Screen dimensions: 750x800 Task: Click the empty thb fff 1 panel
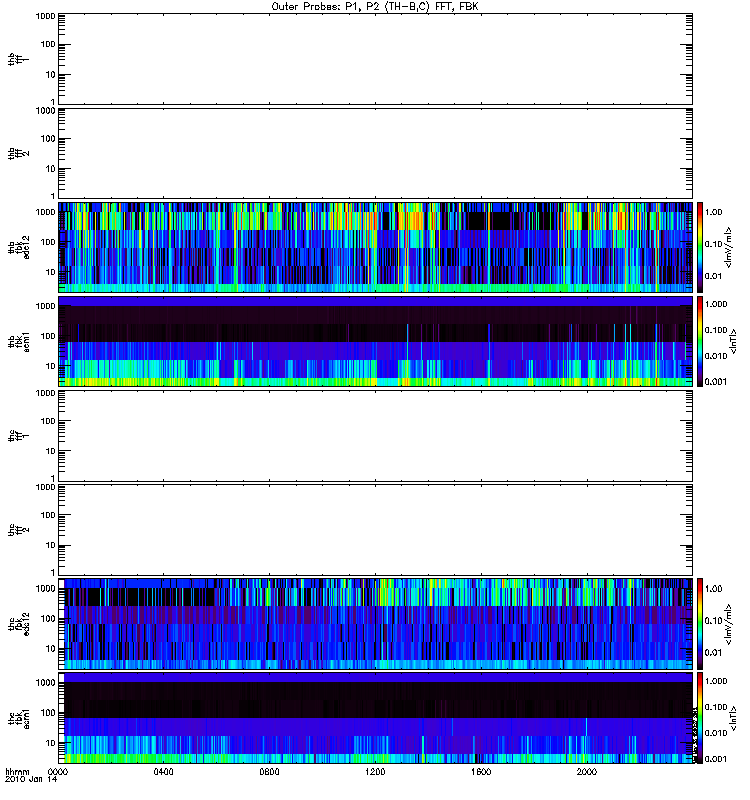click(375, 59)
